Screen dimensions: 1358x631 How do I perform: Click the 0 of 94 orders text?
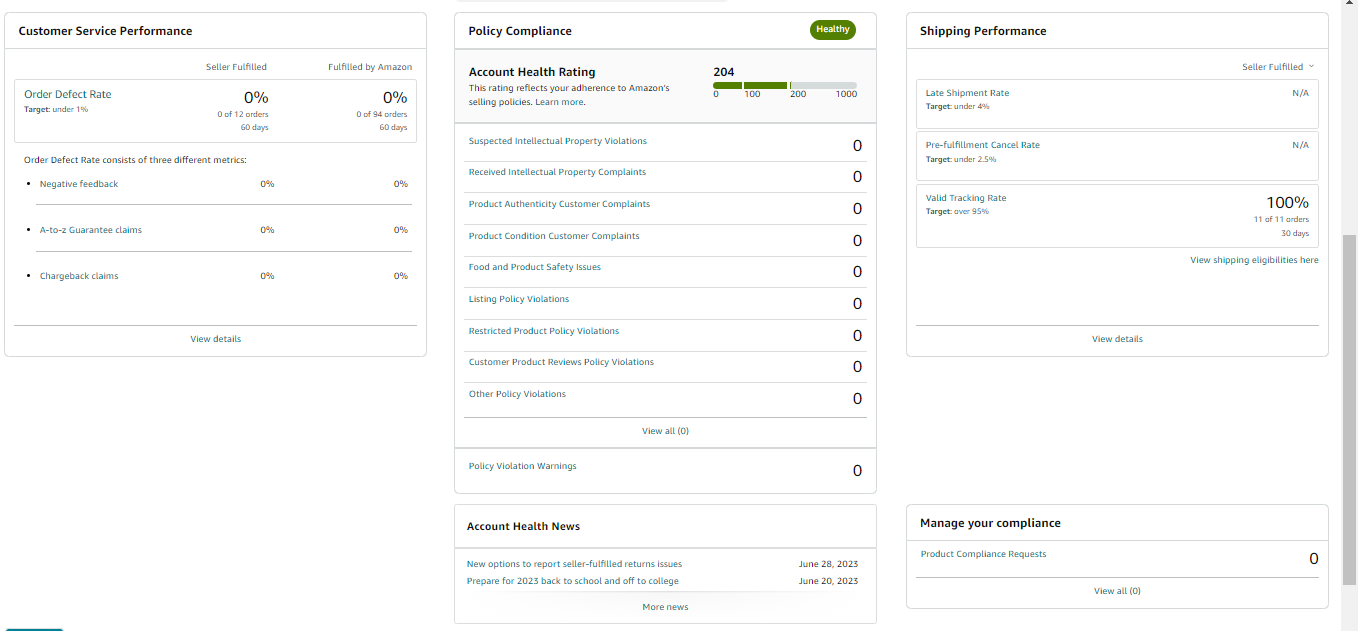click(382, 114)
